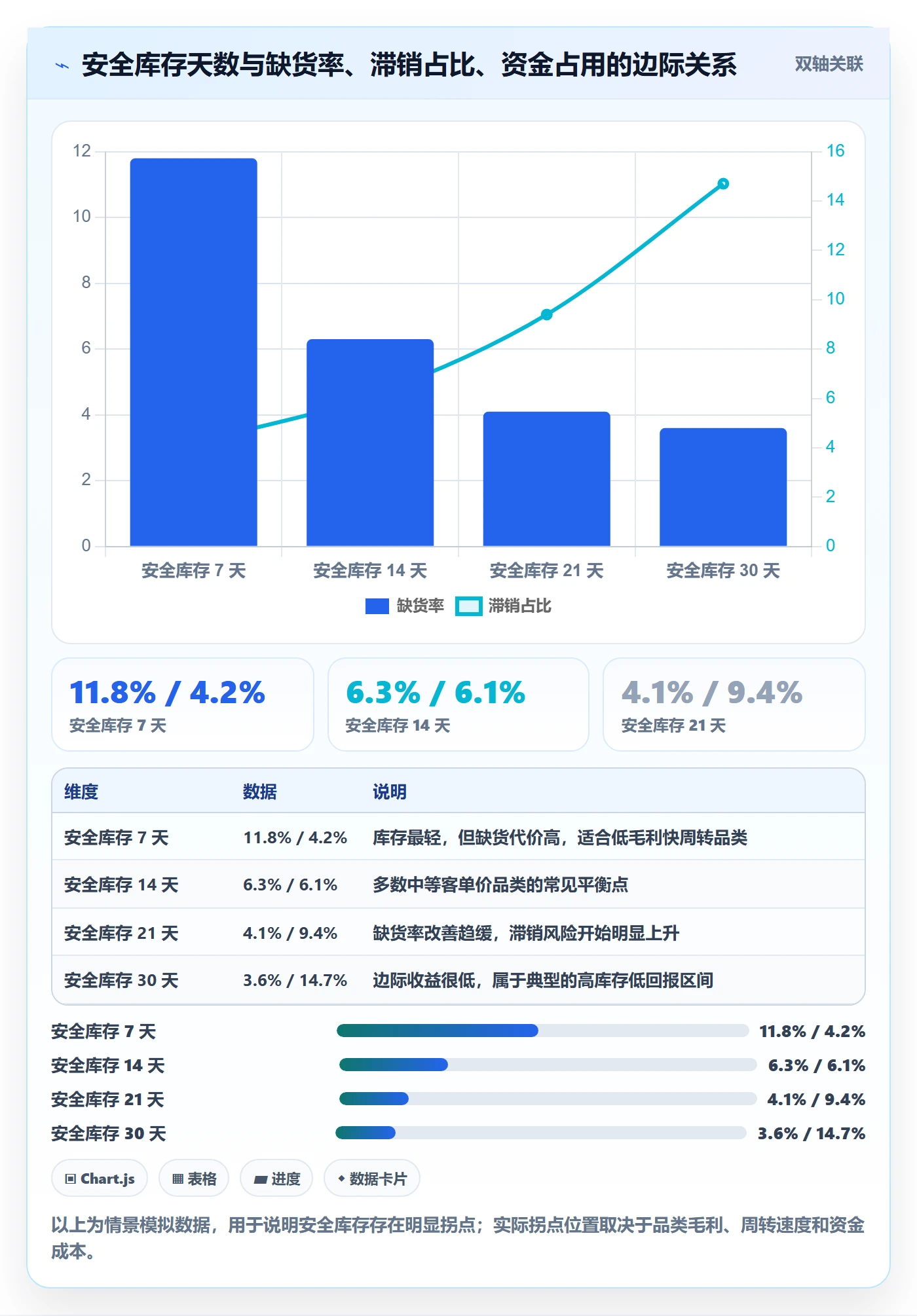Click the Chart.js tag chip

point(100,1179)
